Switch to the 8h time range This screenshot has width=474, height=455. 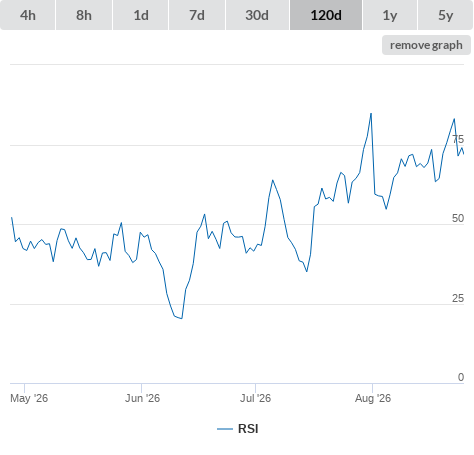coord(84,15)
